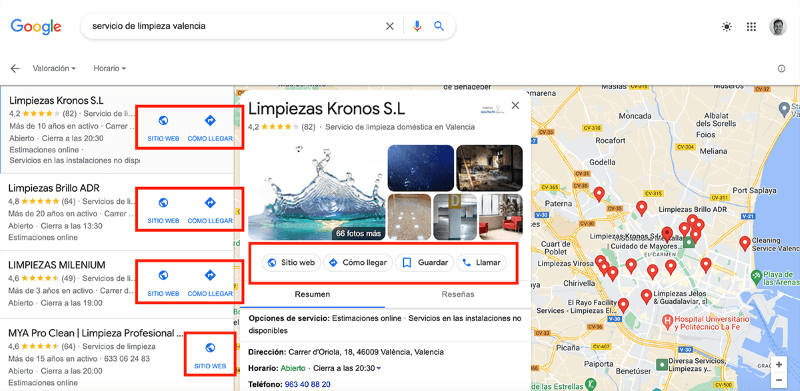Click the Llamar button
Viewport: 800px width, 391px height.
(x=482, y=263)
